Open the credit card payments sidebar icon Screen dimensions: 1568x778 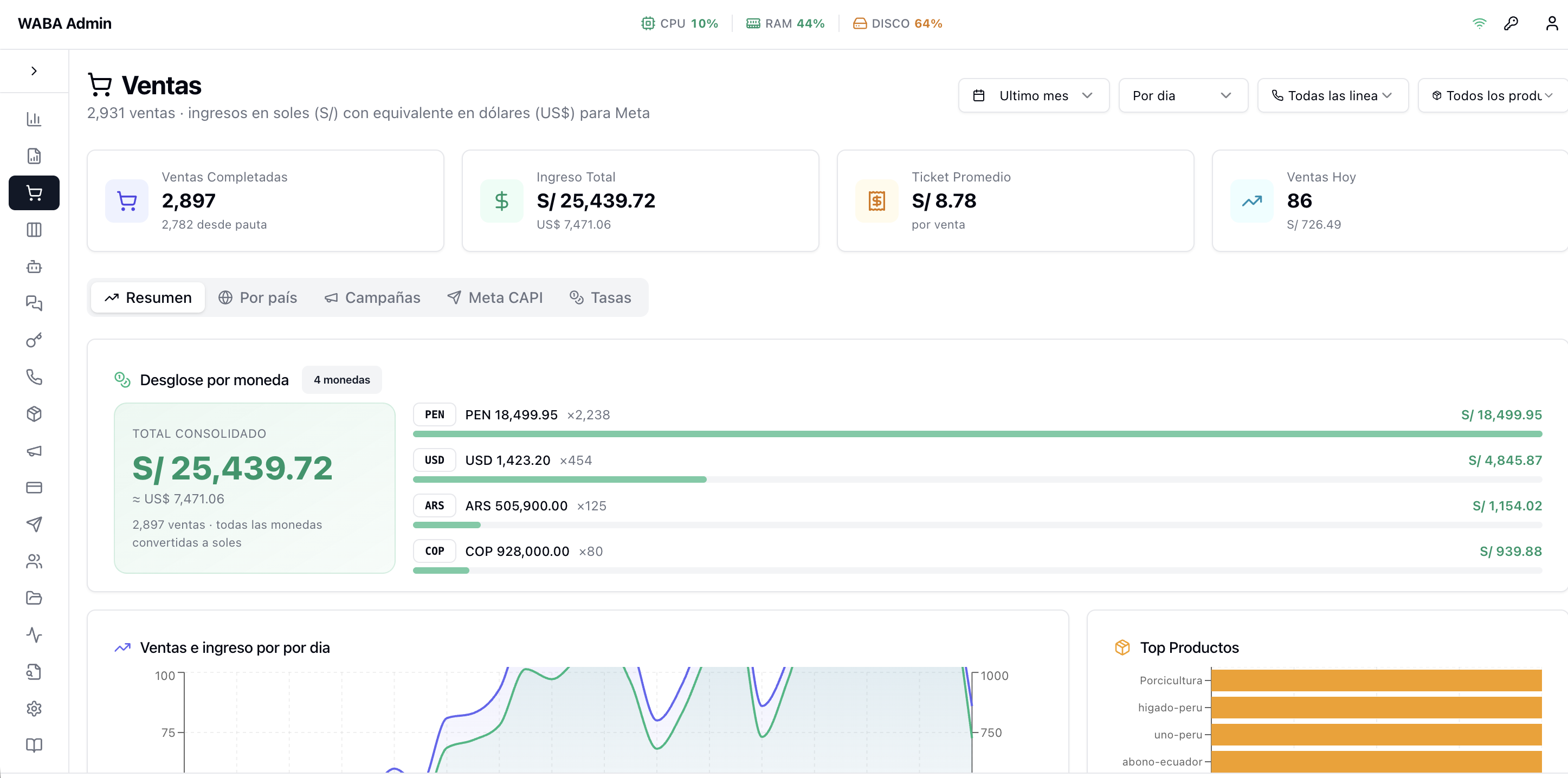(34, 488)
